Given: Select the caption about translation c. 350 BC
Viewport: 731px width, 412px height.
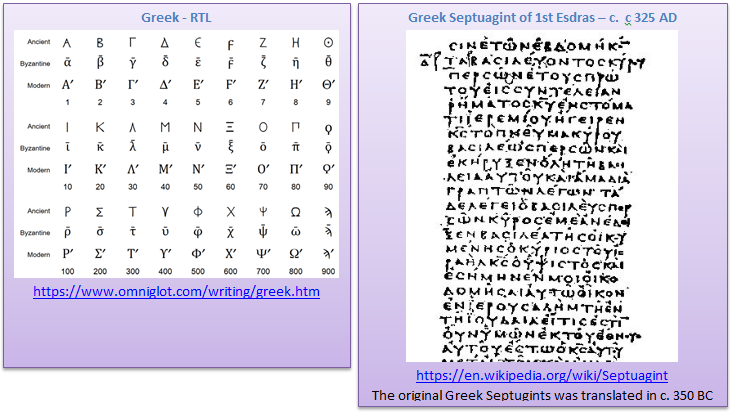Looking at the screenshot, I should click(542, 395).
